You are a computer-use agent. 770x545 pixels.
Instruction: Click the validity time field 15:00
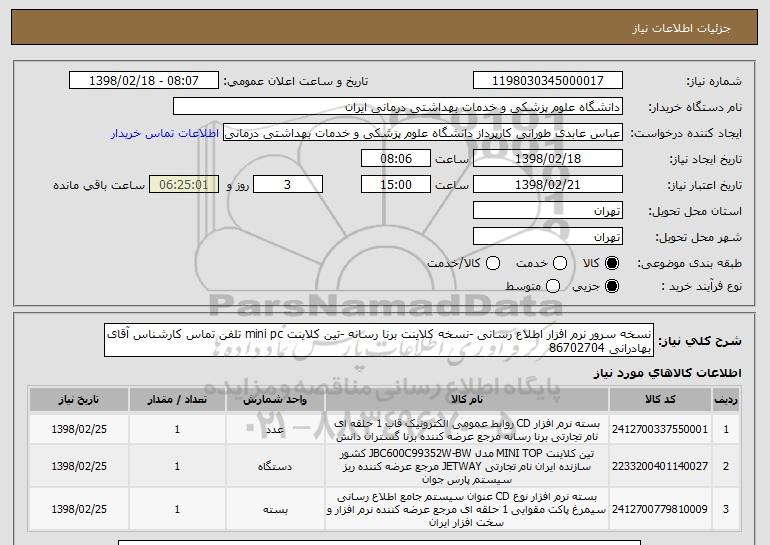pos(396,185)
